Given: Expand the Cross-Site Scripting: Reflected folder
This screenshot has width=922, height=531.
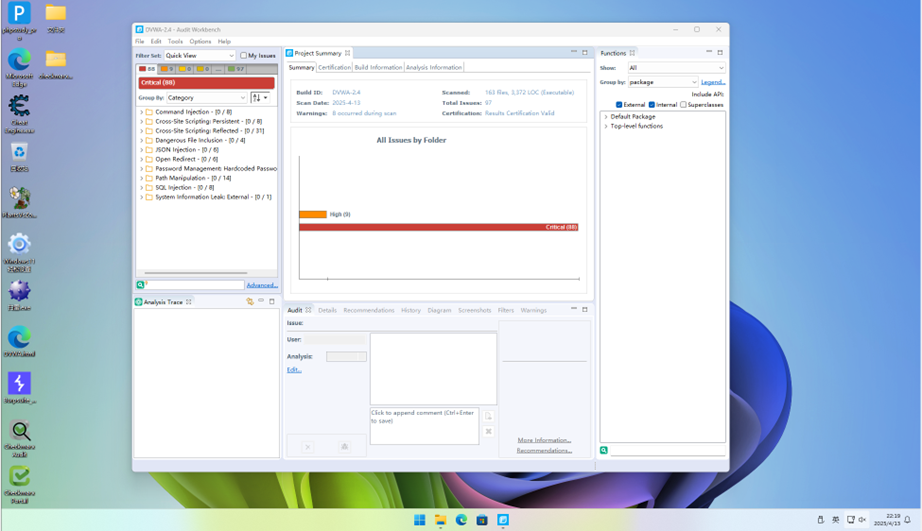Looking at the screenshot, I should (142, 131).
